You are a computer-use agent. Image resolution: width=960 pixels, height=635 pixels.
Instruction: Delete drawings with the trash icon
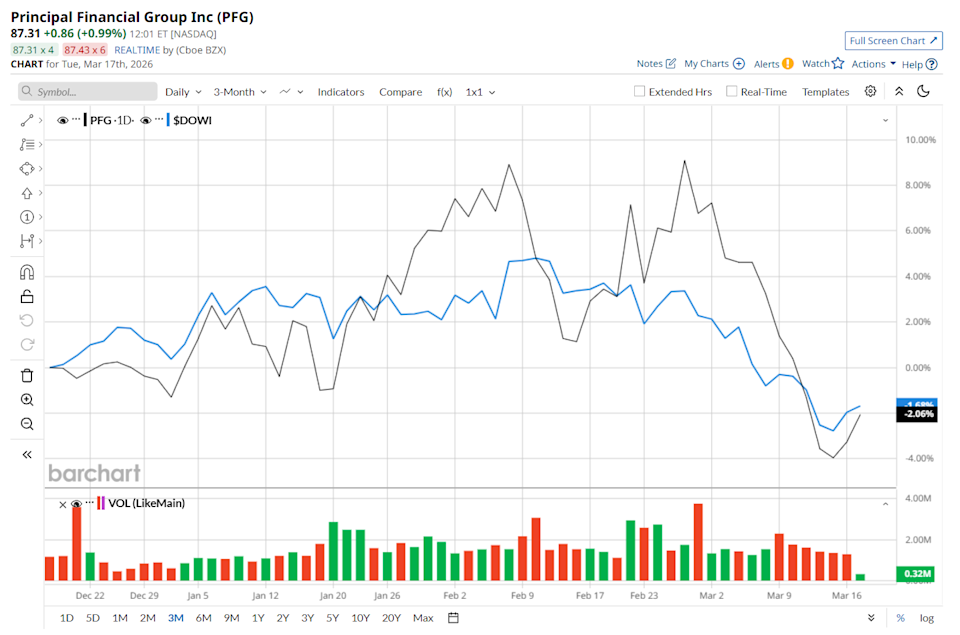coord(27,375)
